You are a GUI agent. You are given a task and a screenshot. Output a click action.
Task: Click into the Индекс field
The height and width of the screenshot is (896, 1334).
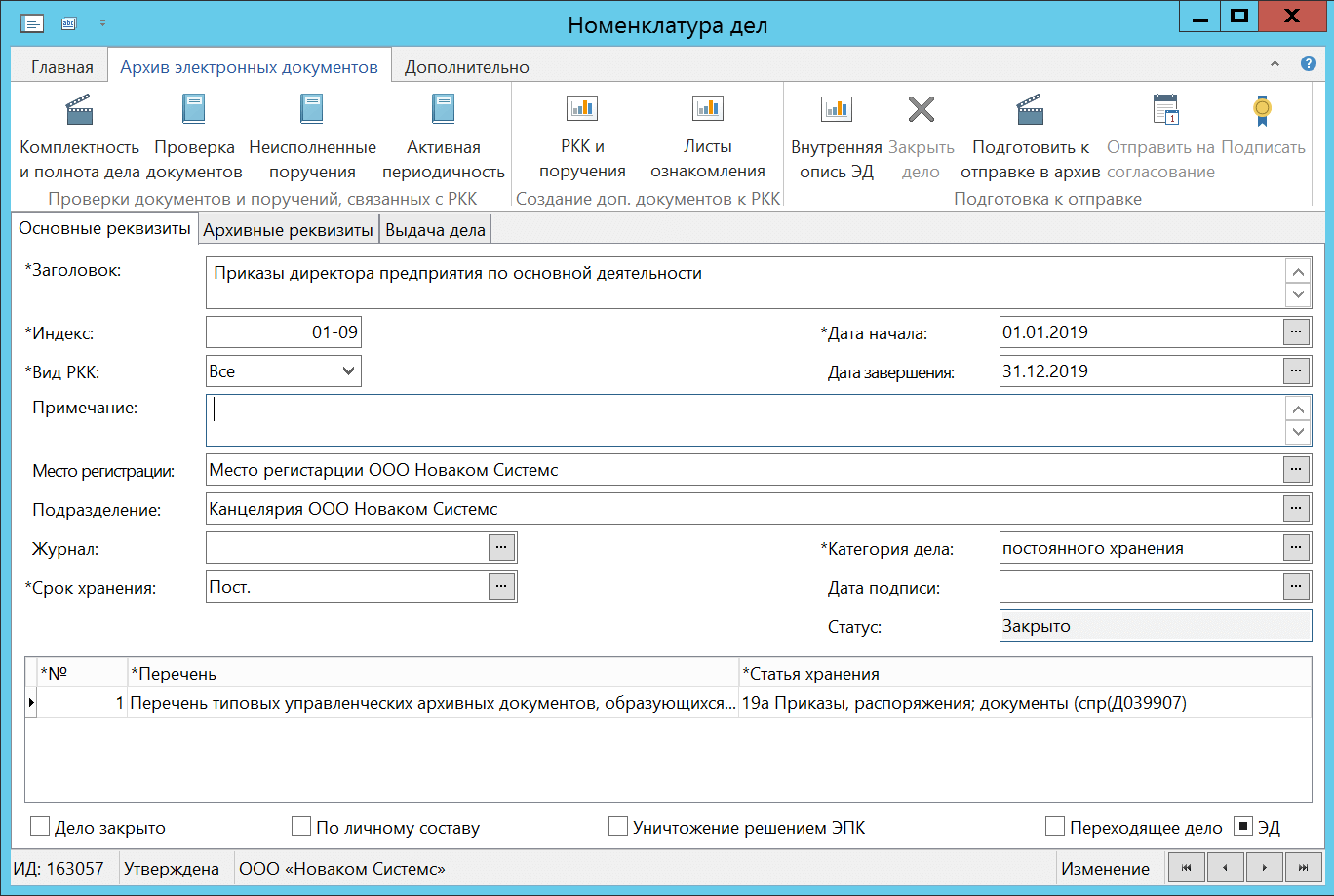point(284,332)
